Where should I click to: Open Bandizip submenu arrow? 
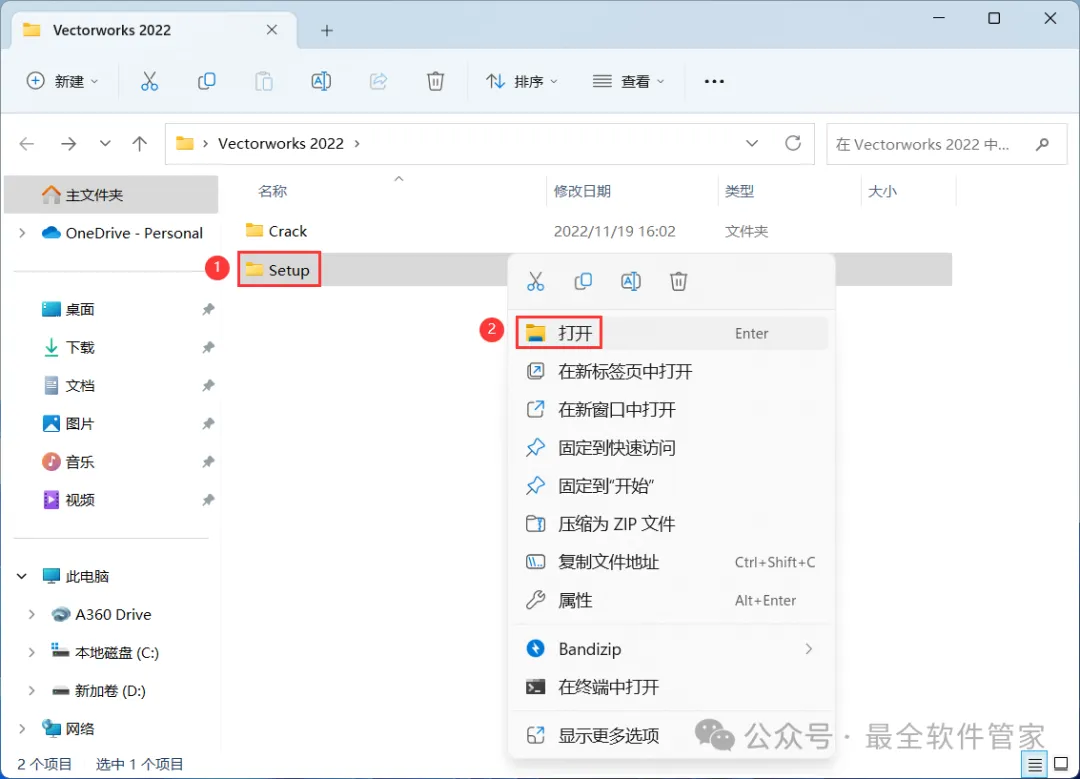point(809,649)
